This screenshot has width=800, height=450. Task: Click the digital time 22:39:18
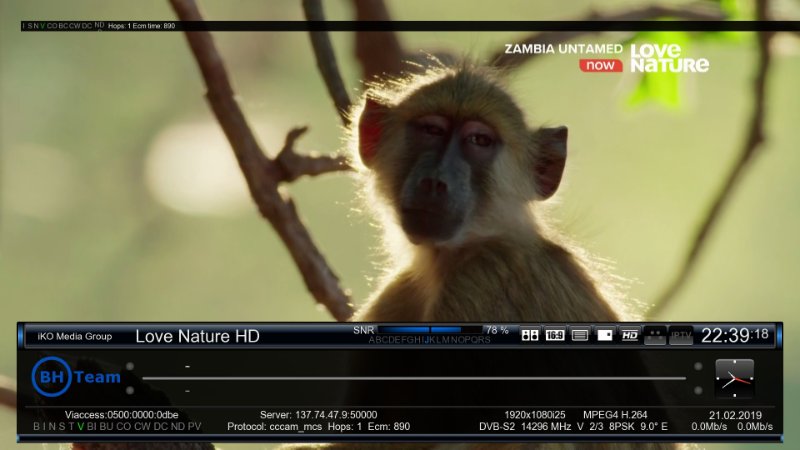(x=735, y=336)
